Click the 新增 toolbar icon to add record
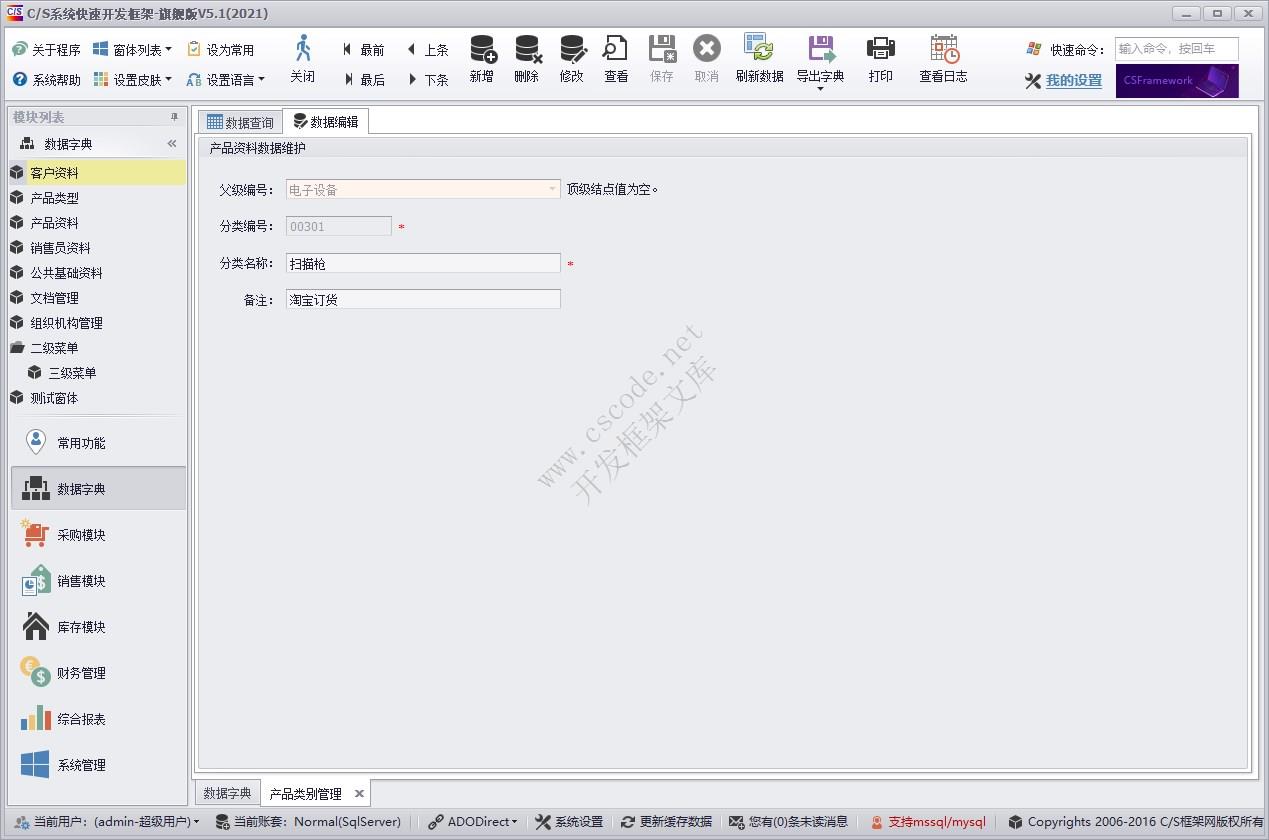 481,60
